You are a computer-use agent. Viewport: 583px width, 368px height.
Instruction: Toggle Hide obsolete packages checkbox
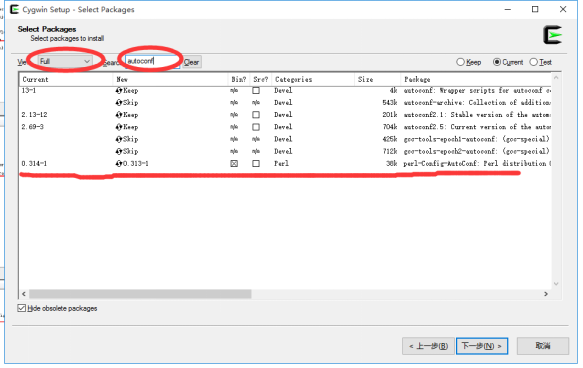coord(22,308)
